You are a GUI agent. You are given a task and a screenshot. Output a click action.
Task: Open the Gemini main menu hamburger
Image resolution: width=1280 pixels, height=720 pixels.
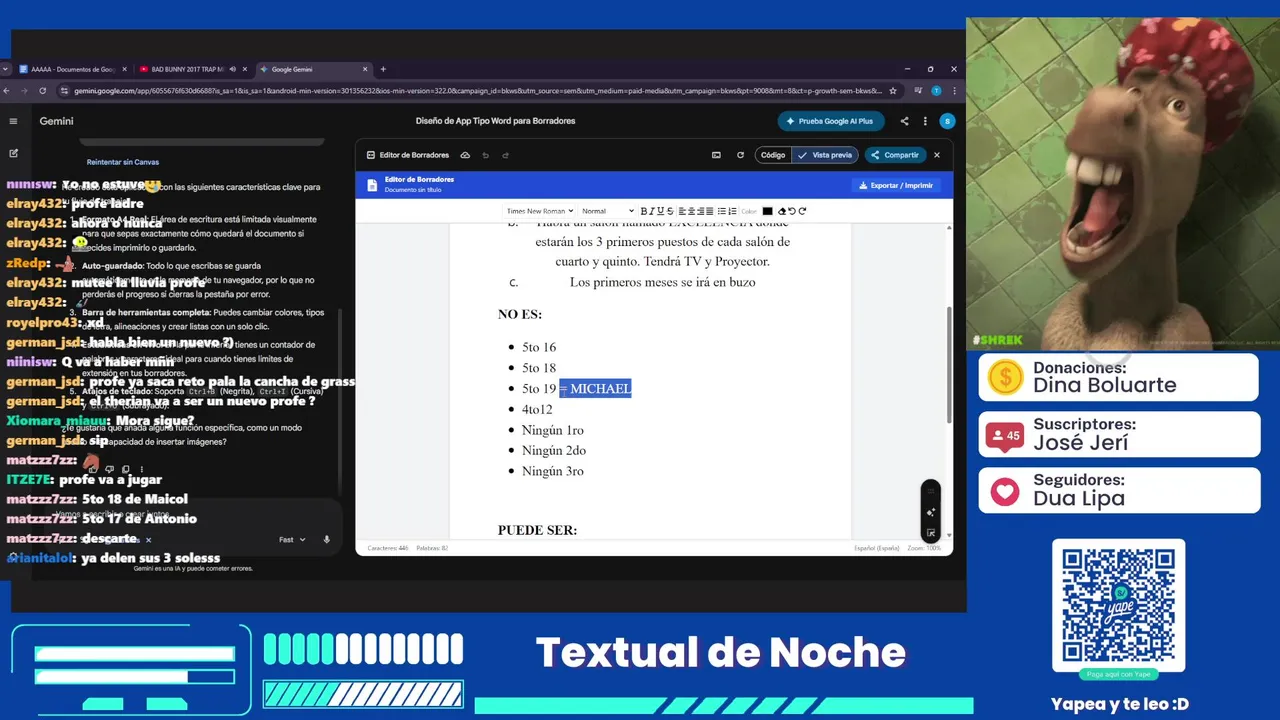point(13,121)
